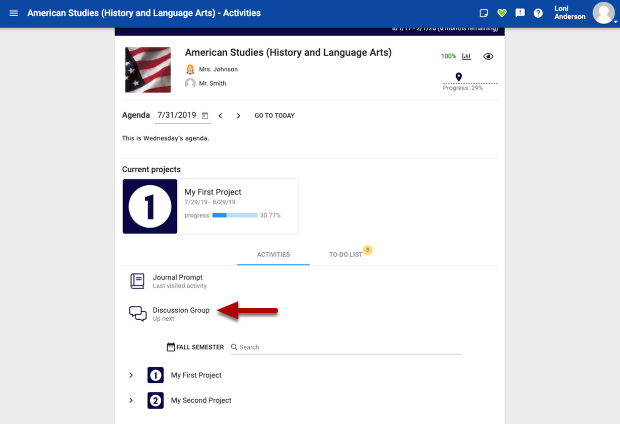620x424 pixels.
Task: Open the Discussion Group activity
Action: point(180,311)
